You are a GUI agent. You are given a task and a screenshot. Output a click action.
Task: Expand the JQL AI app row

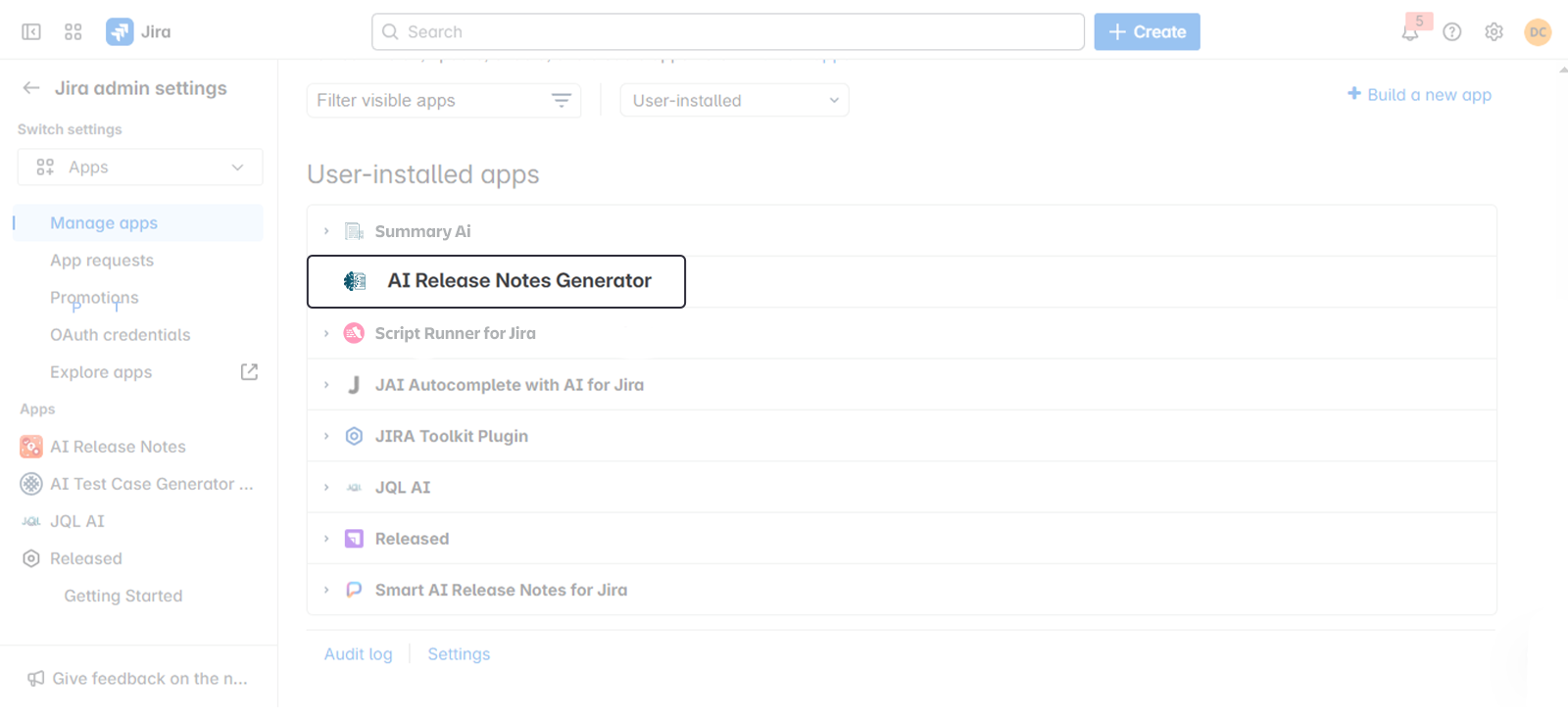coord(326,488)
